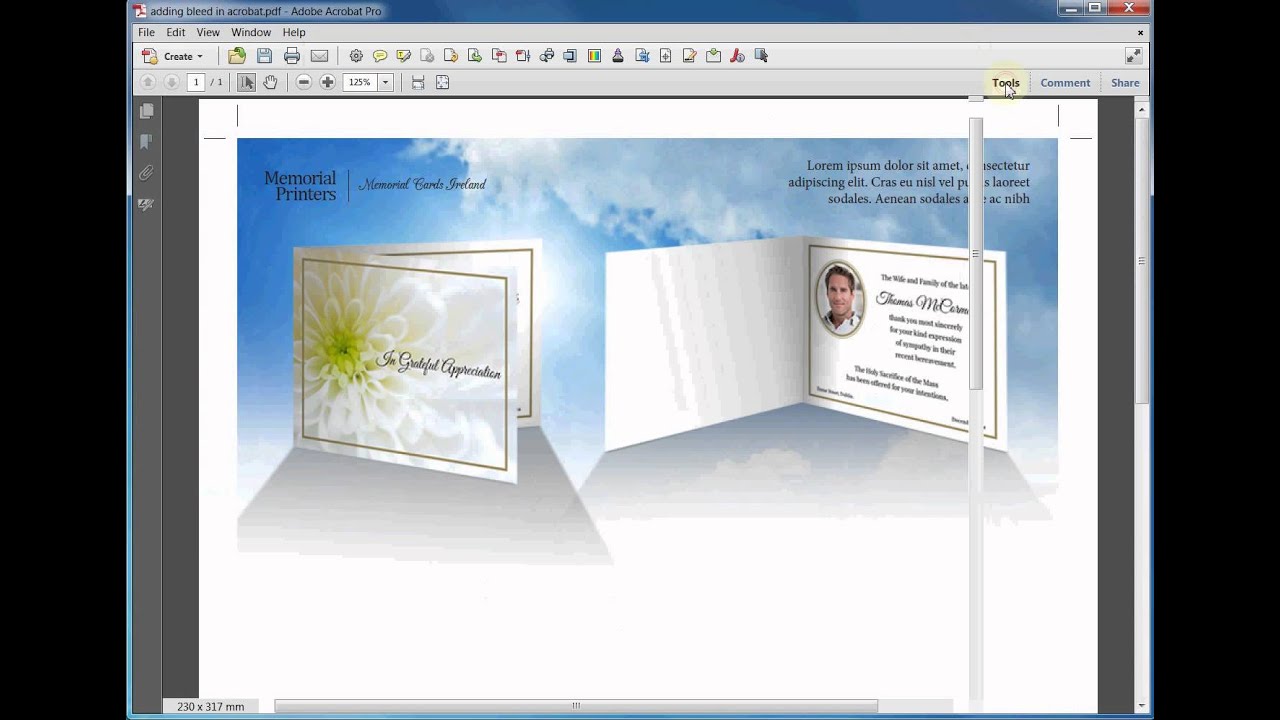Go to previous page arrow
Image resolution: width=1280 pixels, height=720 pixels.
coord(148,82)
